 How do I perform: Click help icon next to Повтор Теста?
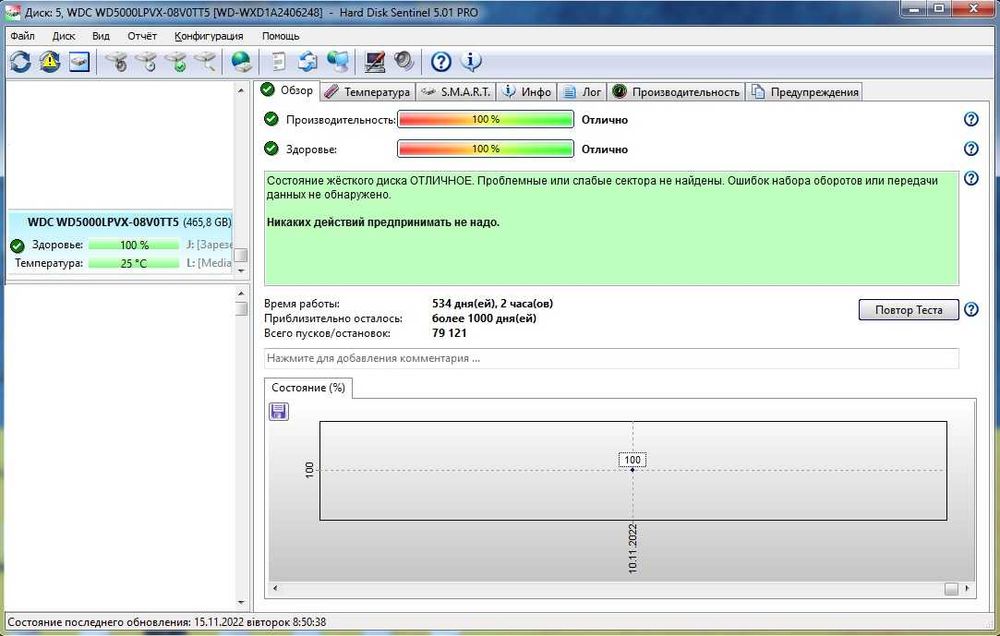[971, 310]
